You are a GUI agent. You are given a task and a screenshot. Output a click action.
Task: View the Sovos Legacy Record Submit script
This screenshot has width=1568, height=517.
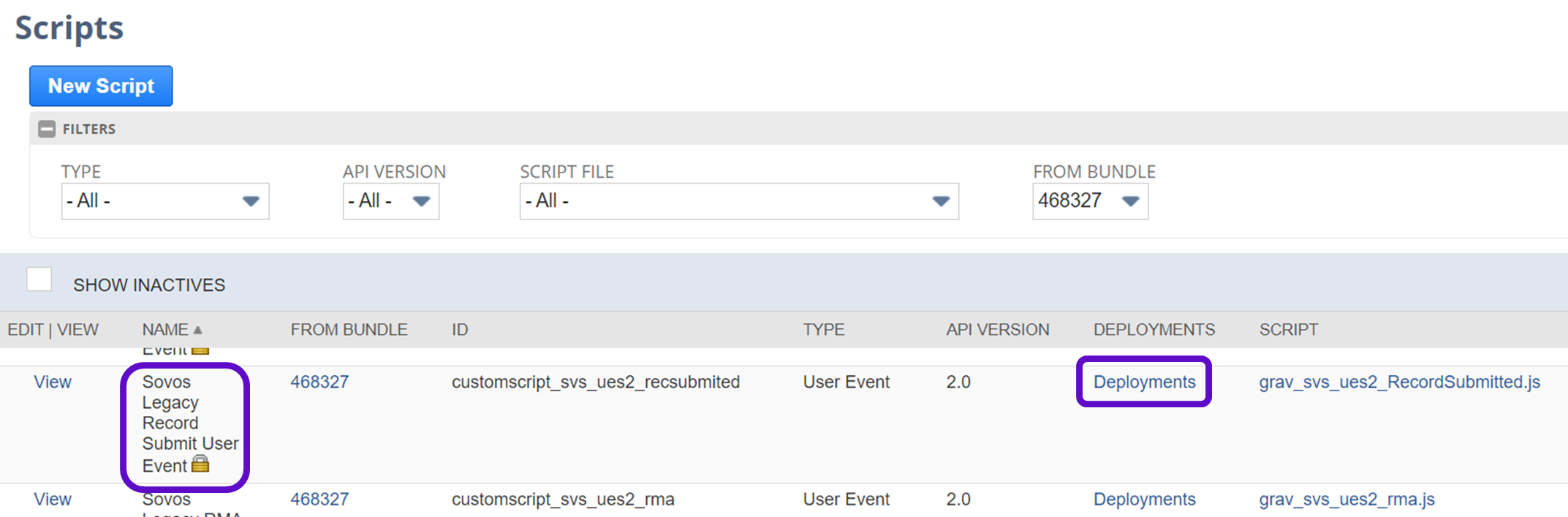[x=53, y=382]
